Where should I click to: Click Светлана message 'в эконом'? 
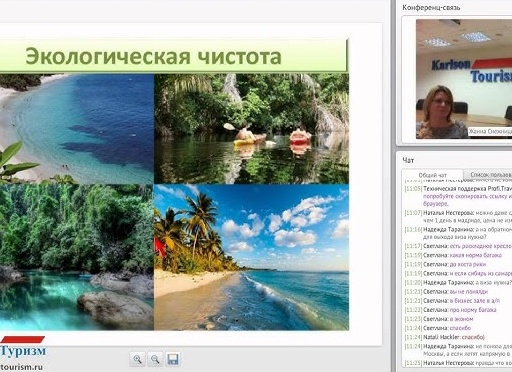coord(439,319)
